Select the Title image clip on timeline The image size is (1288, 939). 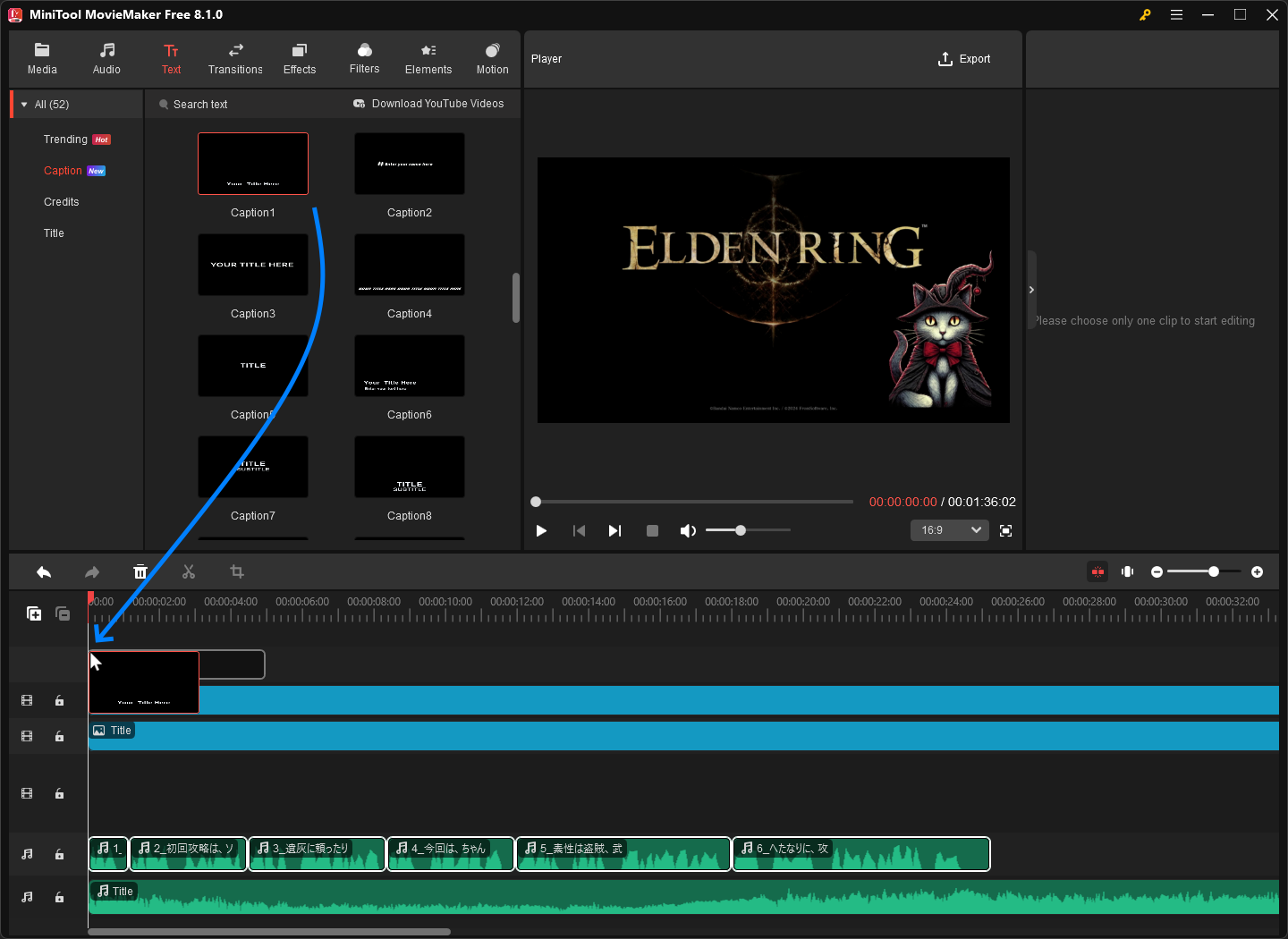[x=683, y=736]
